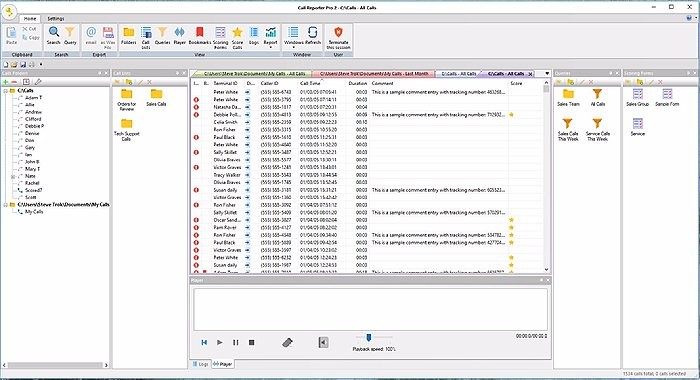Run the All Calls query
Viewport: 700px width, 380px height.
(597, 97)
